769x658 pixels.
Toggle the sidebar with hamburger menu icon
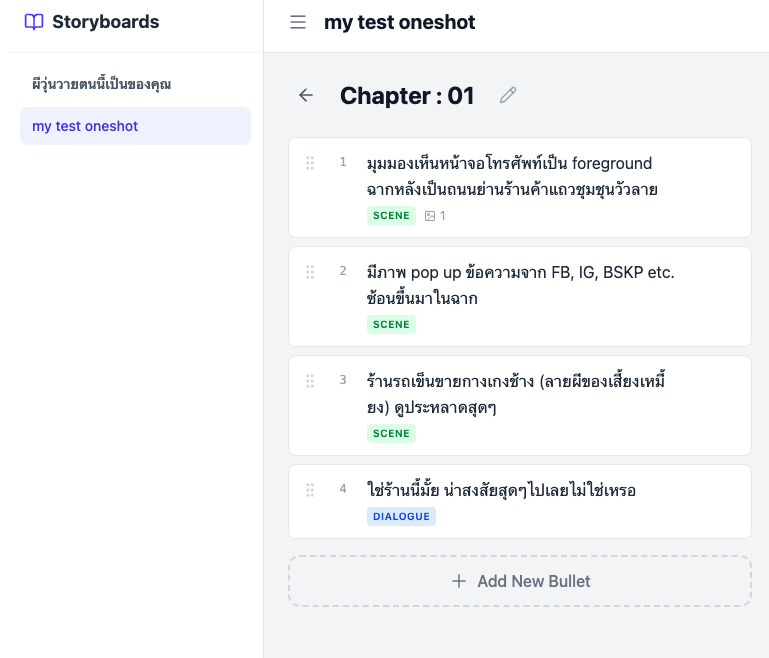(298, 22)
